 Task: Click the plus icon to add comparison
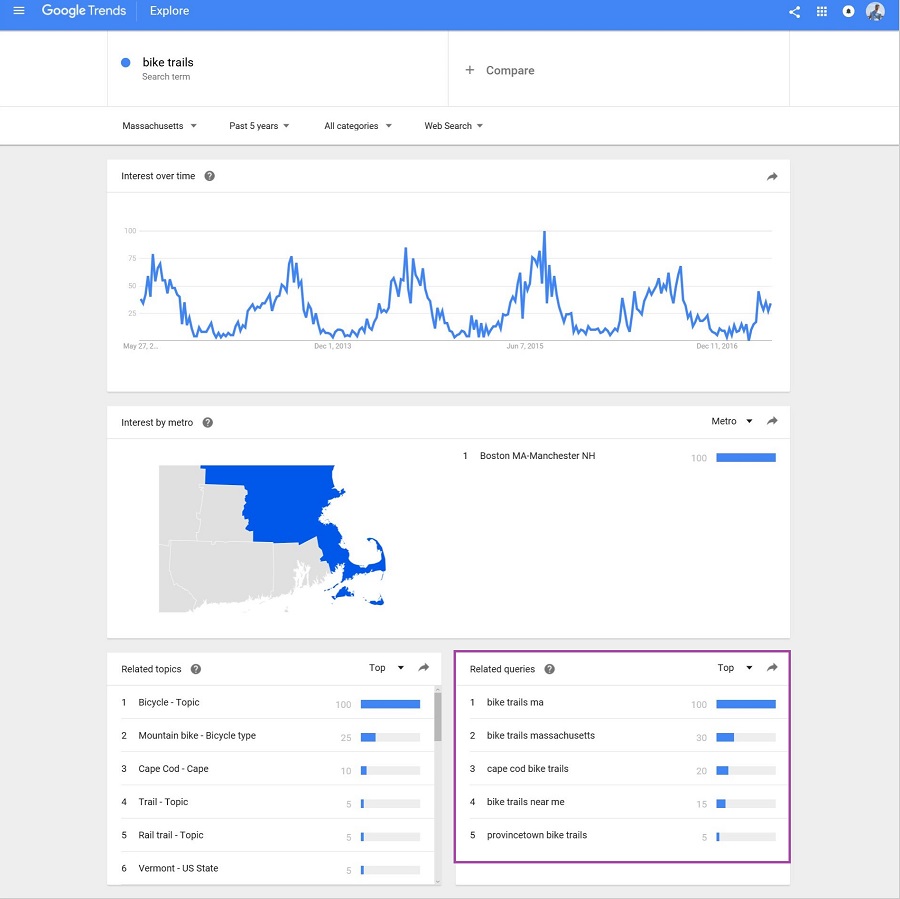[470, 70]
